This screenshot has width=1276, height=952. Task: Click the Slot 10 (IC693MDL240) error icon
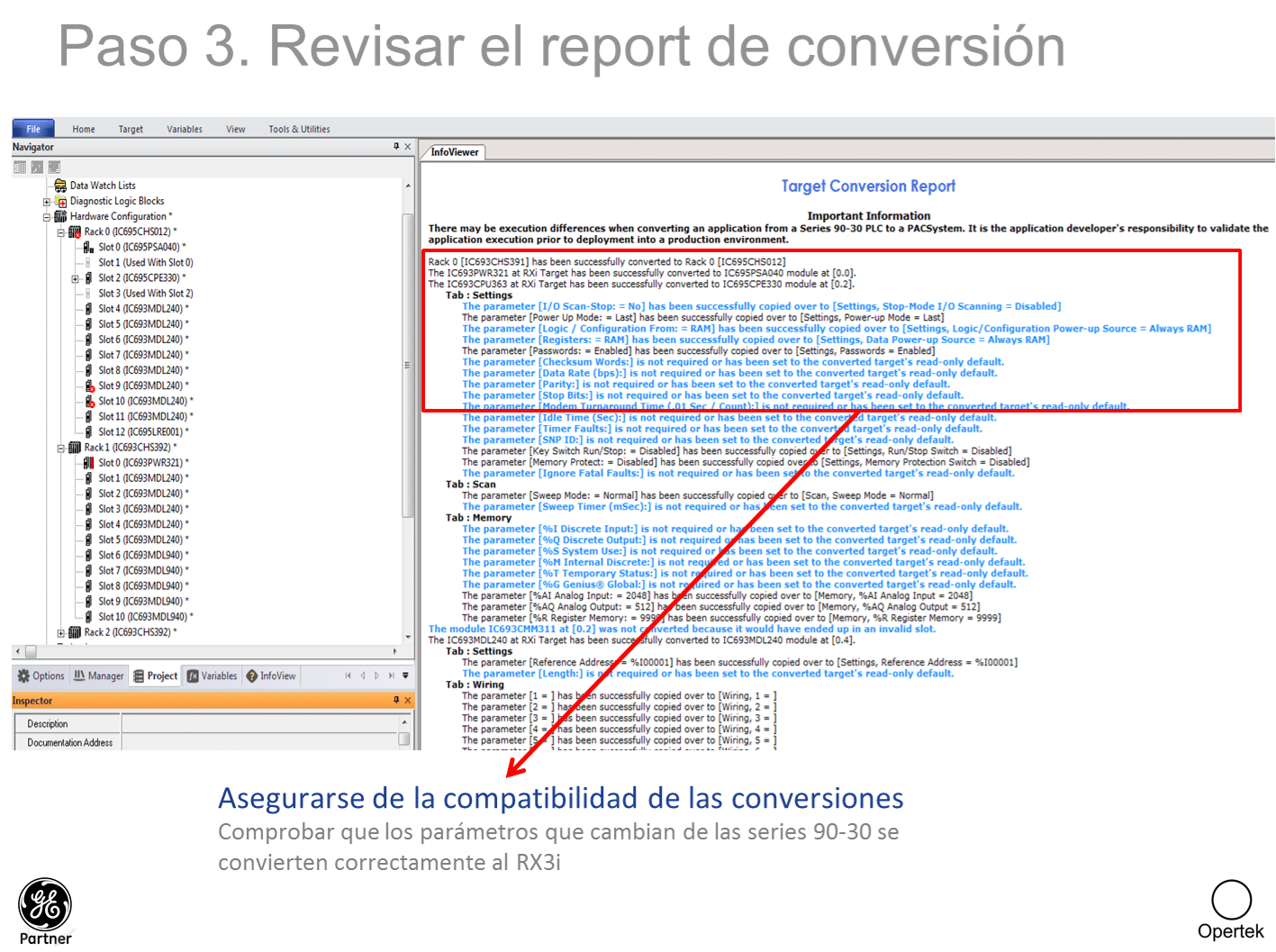88,401
